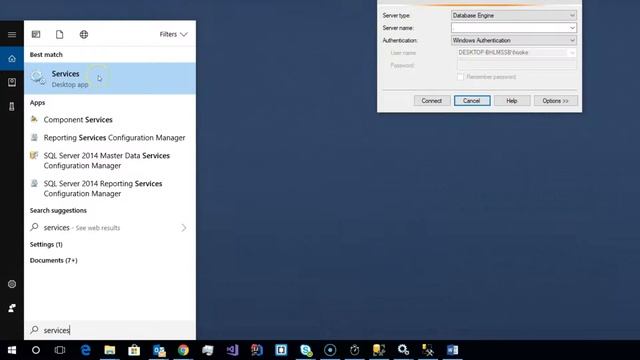Open the feedback person icon in sidebar
Screen dimensions: 640x360
pyautogui.click(x=12, y=308)
